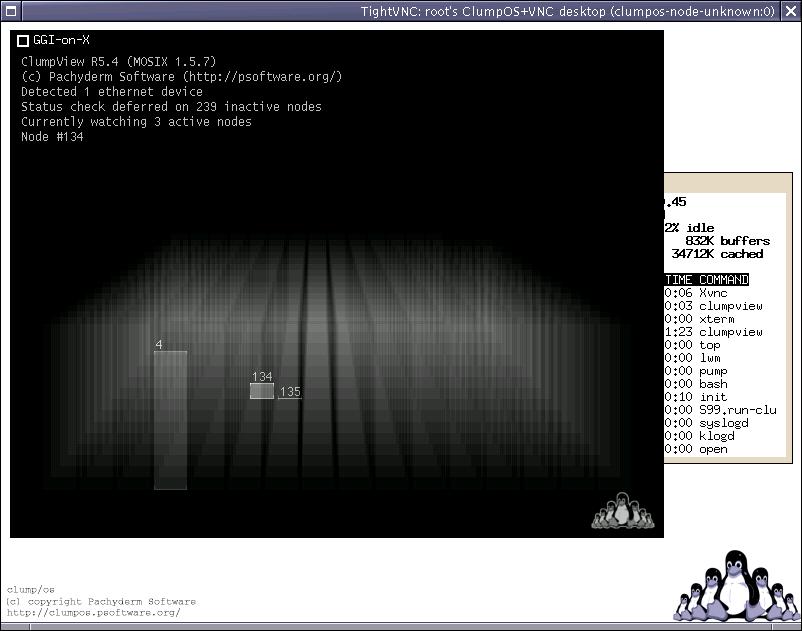Open the TightVNC window menu icon
Viewport: 802px width, 631px height.
[11, 11]
